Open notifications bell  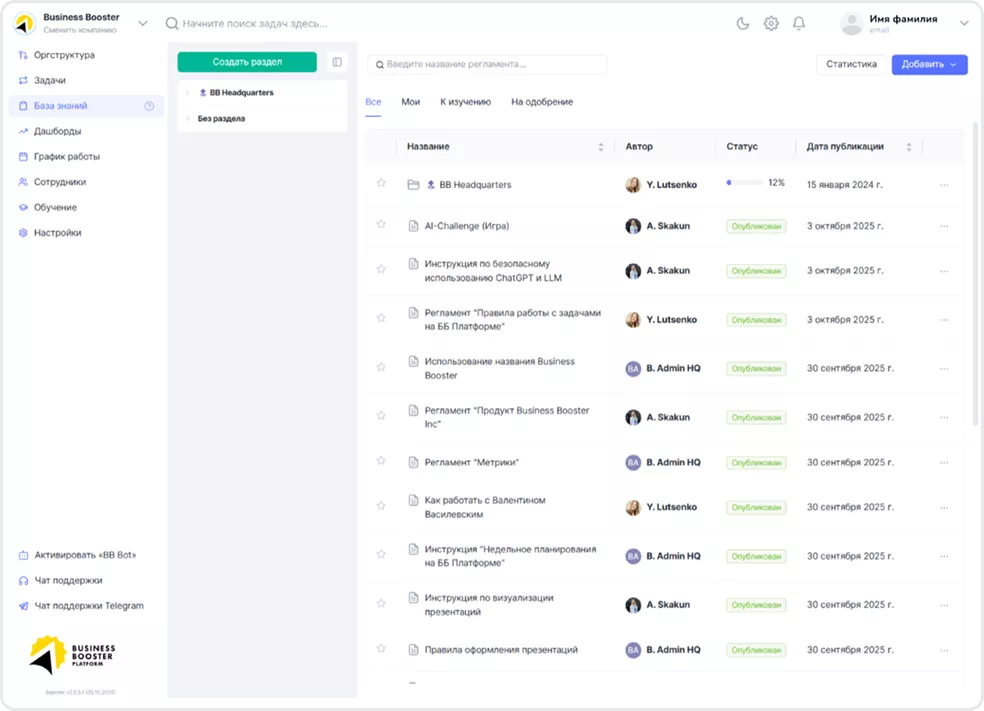coord(799,24)
